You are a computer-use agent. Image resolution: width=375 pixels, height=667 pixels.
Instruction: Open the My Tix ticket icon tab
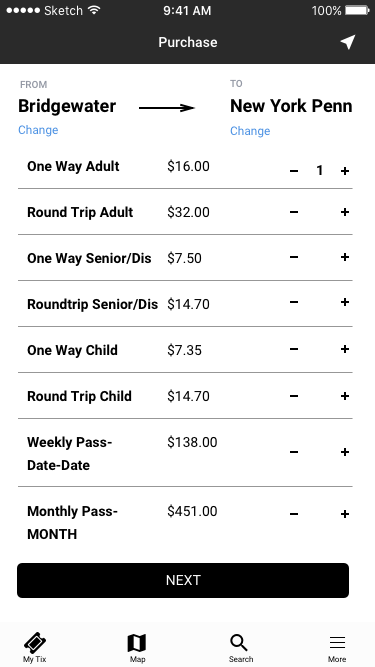34,647
